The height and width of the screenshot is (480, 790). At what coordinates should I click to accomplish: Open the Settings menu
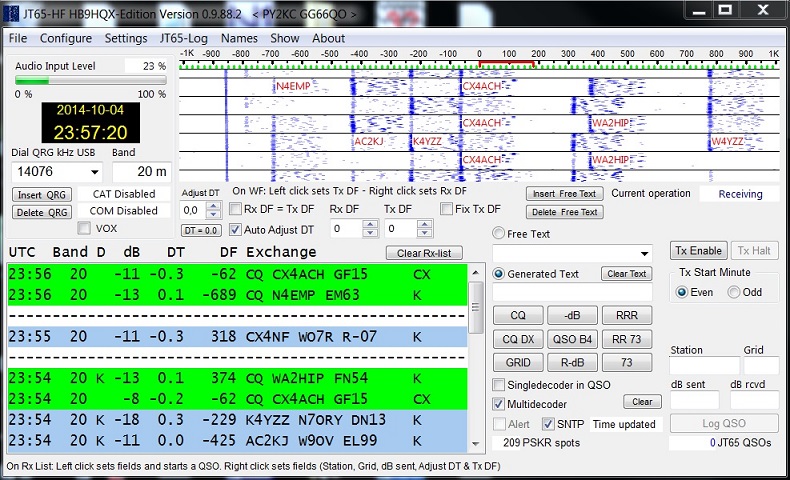point(126,38)
